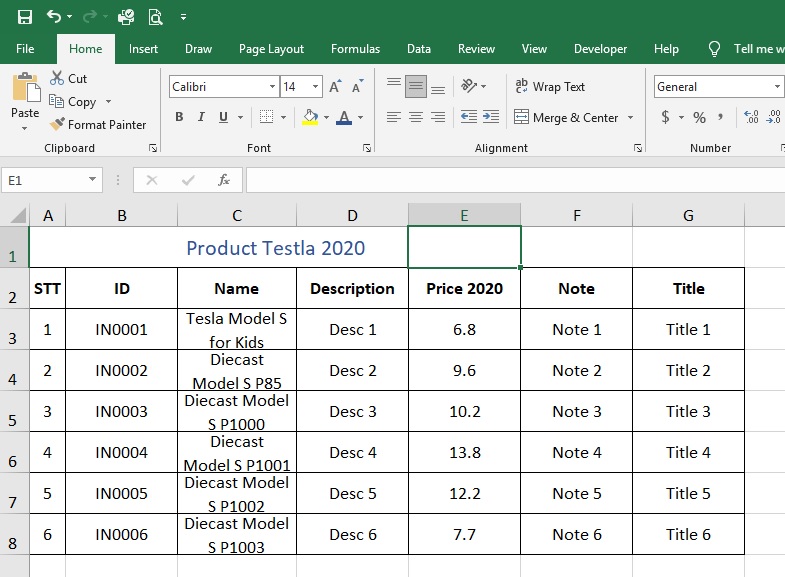Open the Calibri font name dropdown
Viewport: 785px width, 577px height.
(272, 87)
